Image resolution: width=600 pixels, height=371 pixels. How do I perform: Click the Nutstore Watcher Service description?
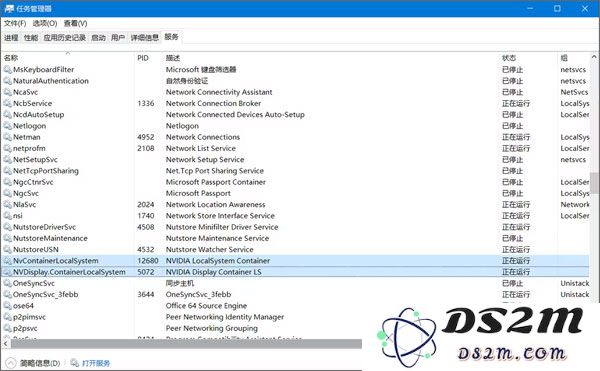(x=209, y=249)
